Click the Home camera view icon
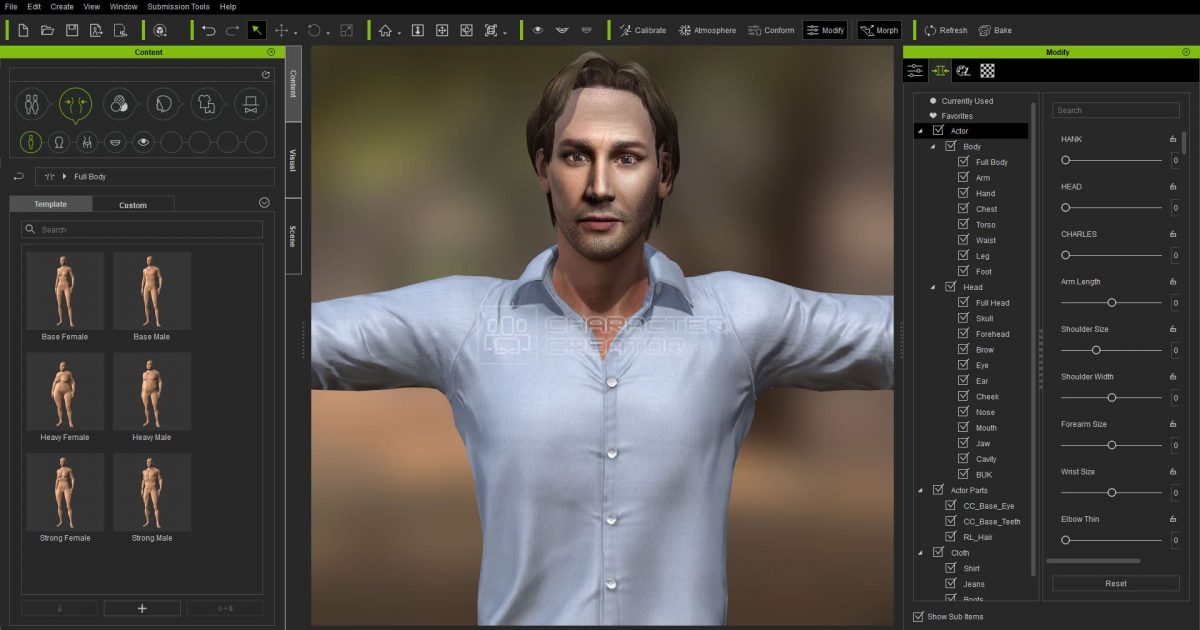 click(385, 30)
